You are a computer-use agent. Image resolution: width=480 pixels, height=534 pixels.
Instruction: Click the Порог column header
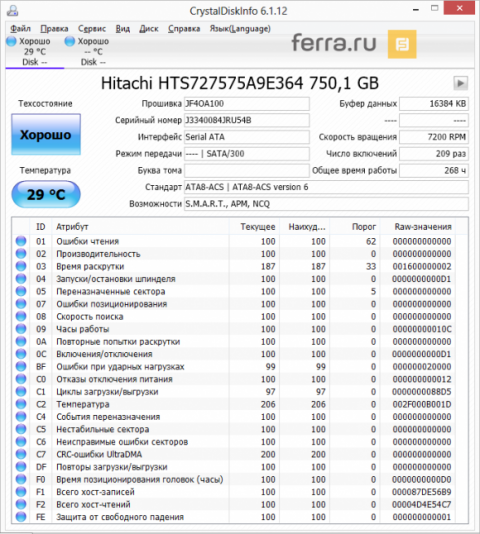(x=355, y=227)
